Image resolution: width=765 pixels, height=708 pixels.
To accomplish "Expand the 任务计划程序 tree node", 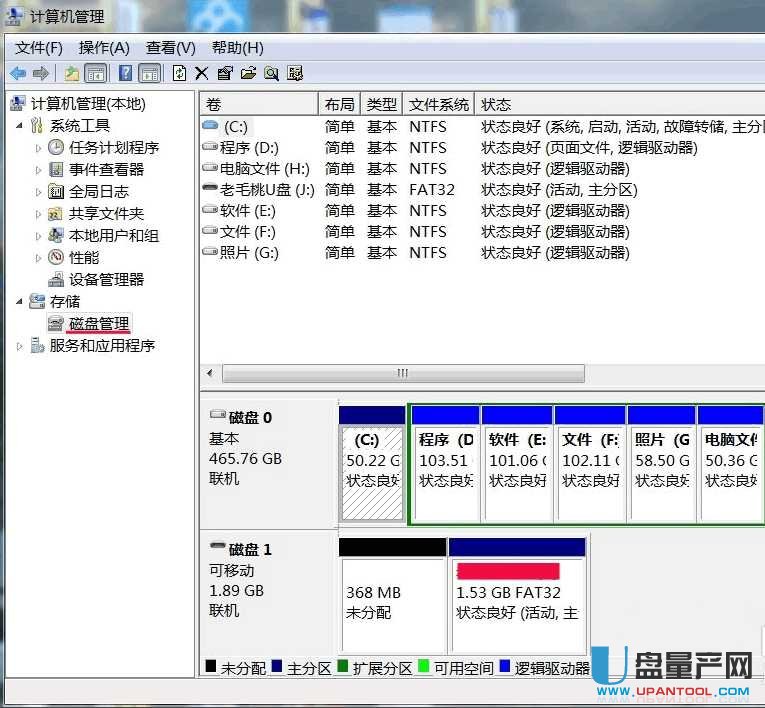I will (39, 148).
